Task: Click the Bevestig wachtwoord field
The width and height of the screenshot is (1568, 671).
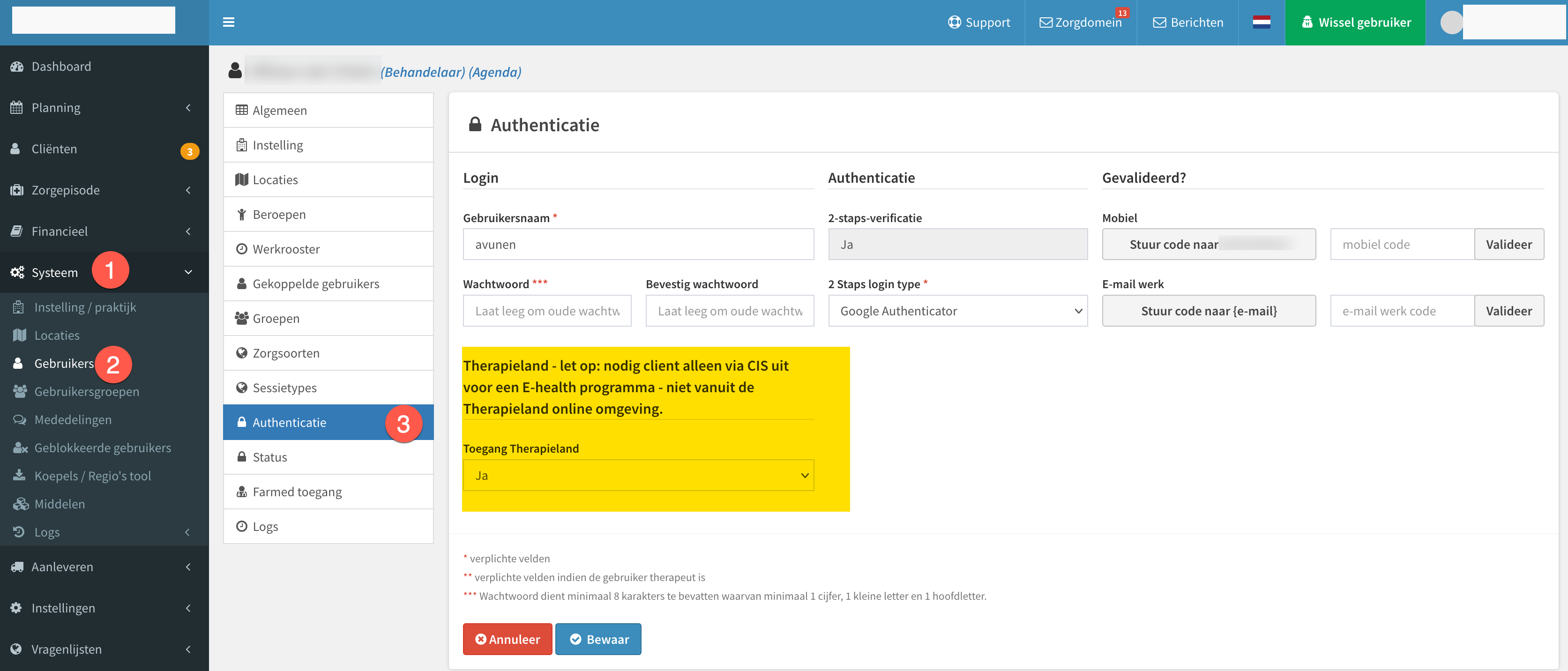Action: pos(729,311)
